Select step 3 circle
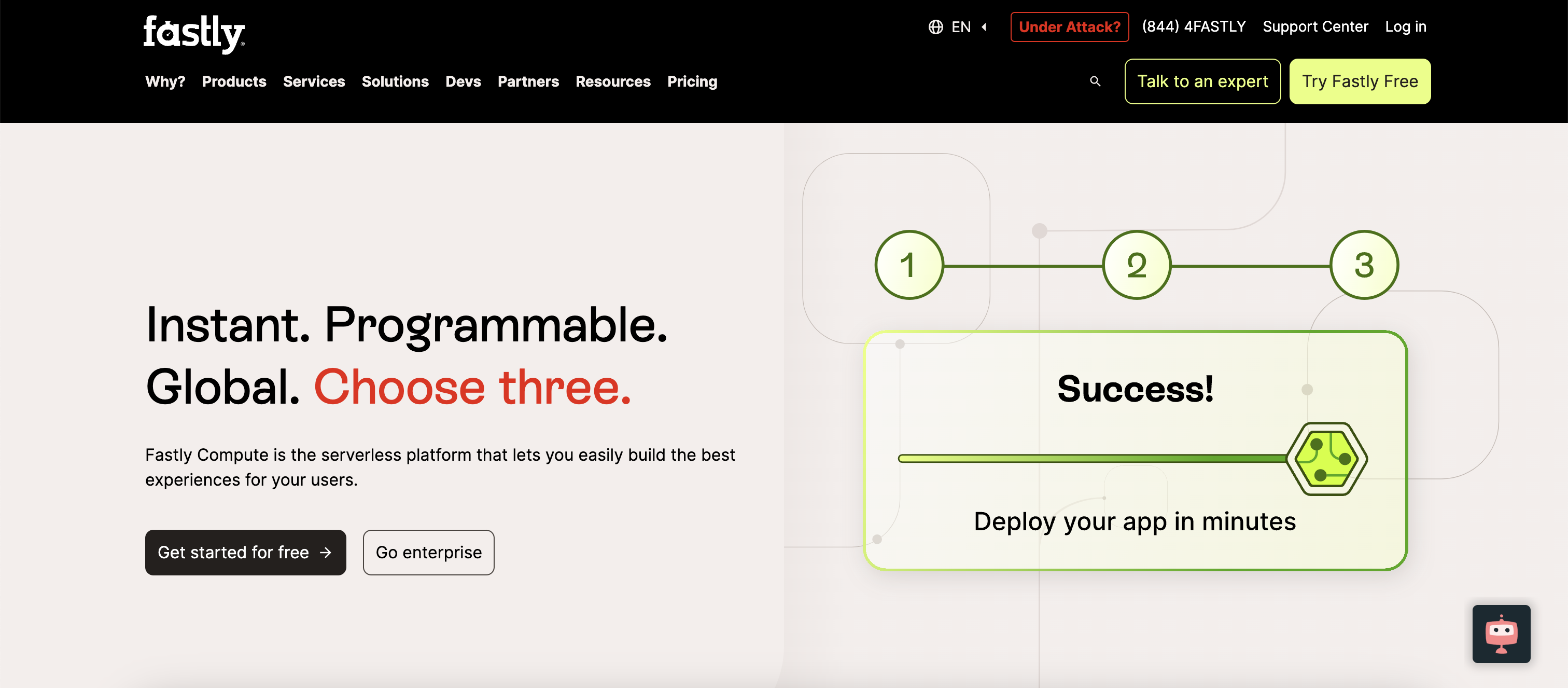Image resolution: width=1568 pixels, height=688 pixels. click(x=1364, y=265)
